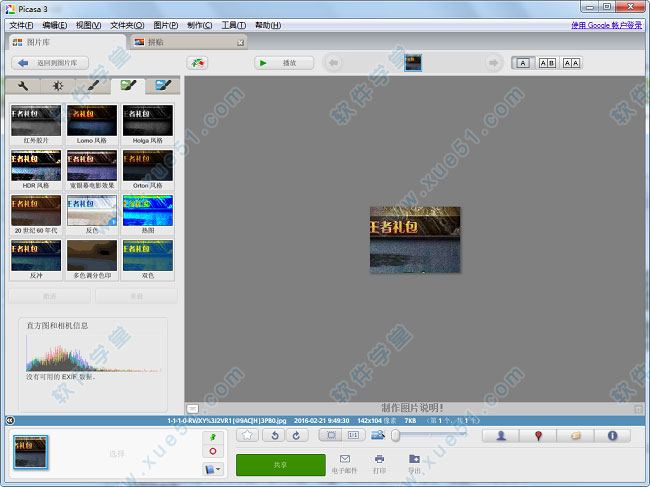Click the fit-to-window icon
Viewport: 650px width, 487px height.
(x=331, y=435)
